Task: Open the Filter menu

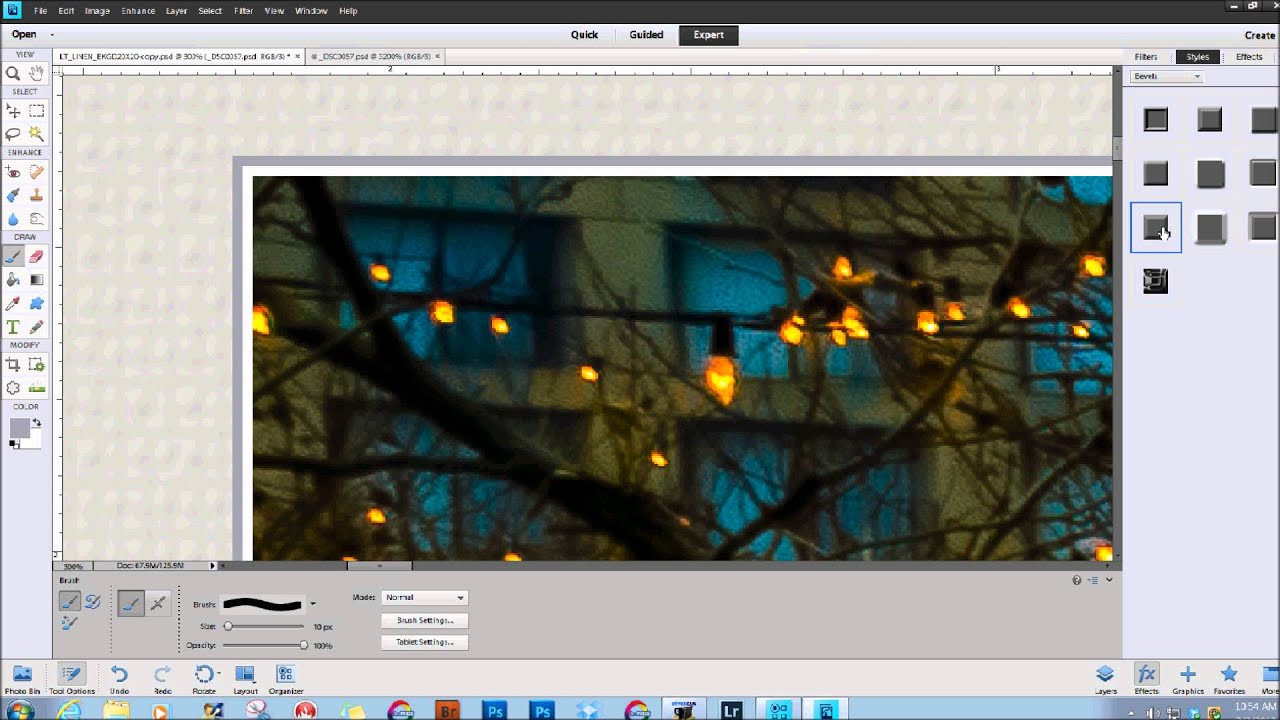Action: (243, 10)
